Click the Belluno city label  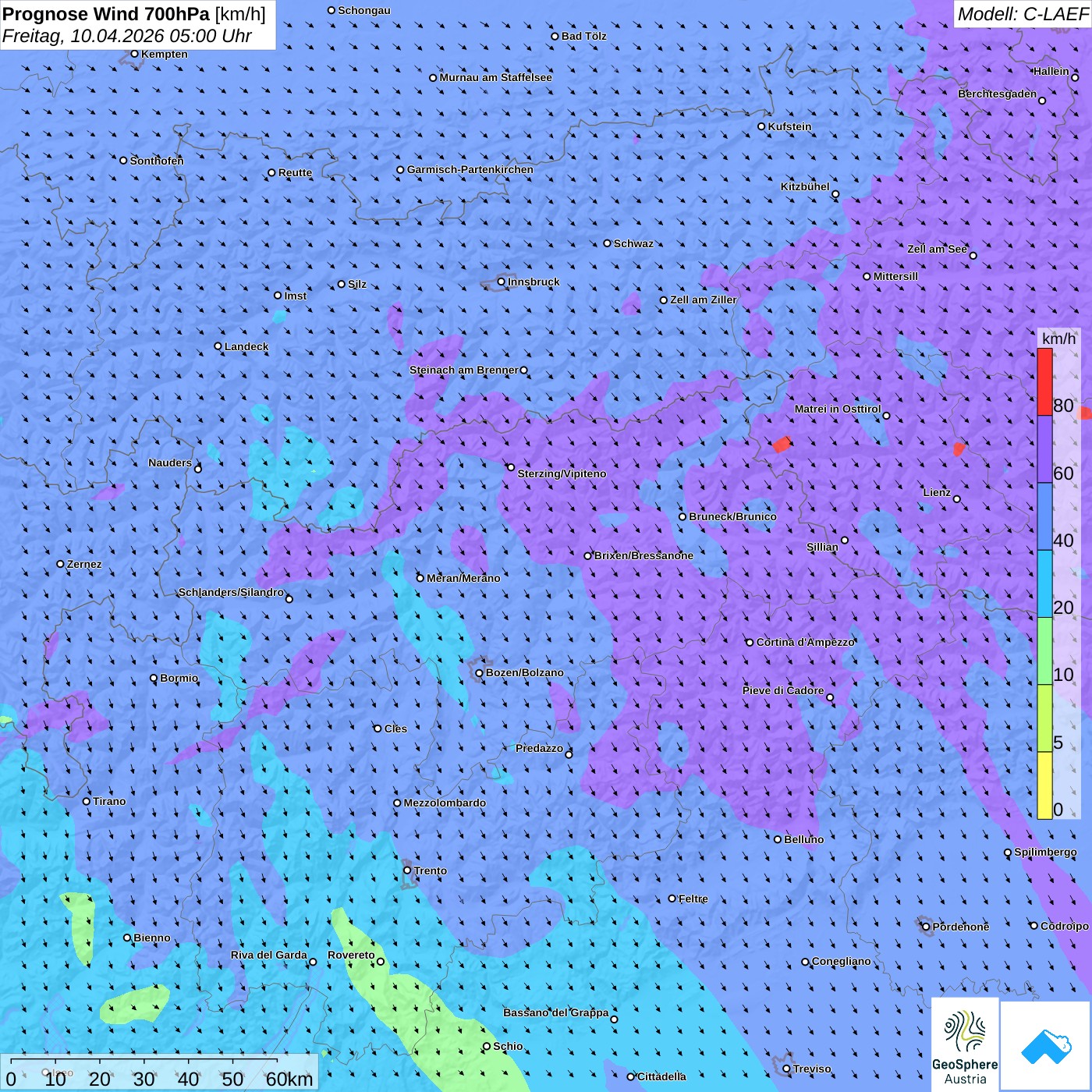[x=803, y=839]
